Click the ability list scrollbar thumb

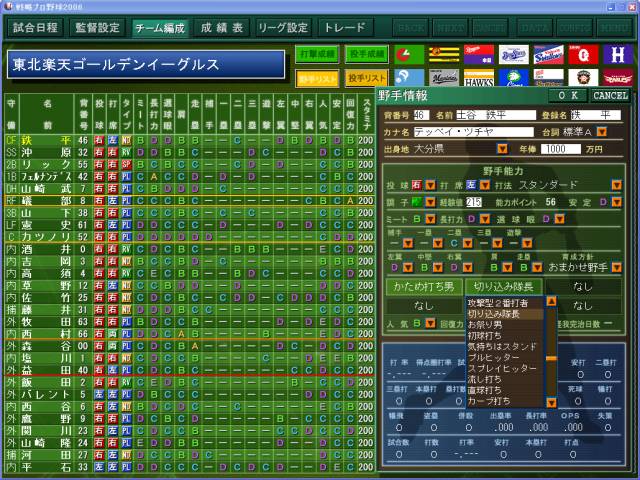(x=551, y=358)
